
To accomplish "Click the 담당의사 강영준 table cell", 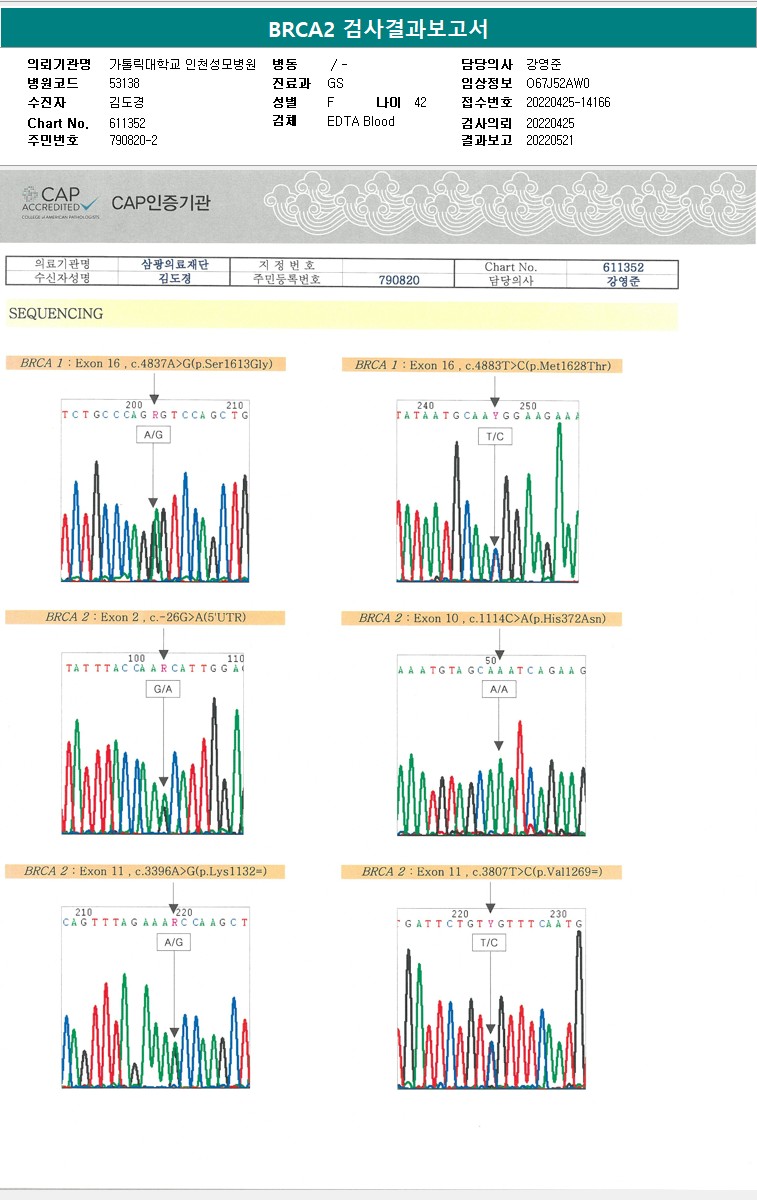I will click(623, 281).
